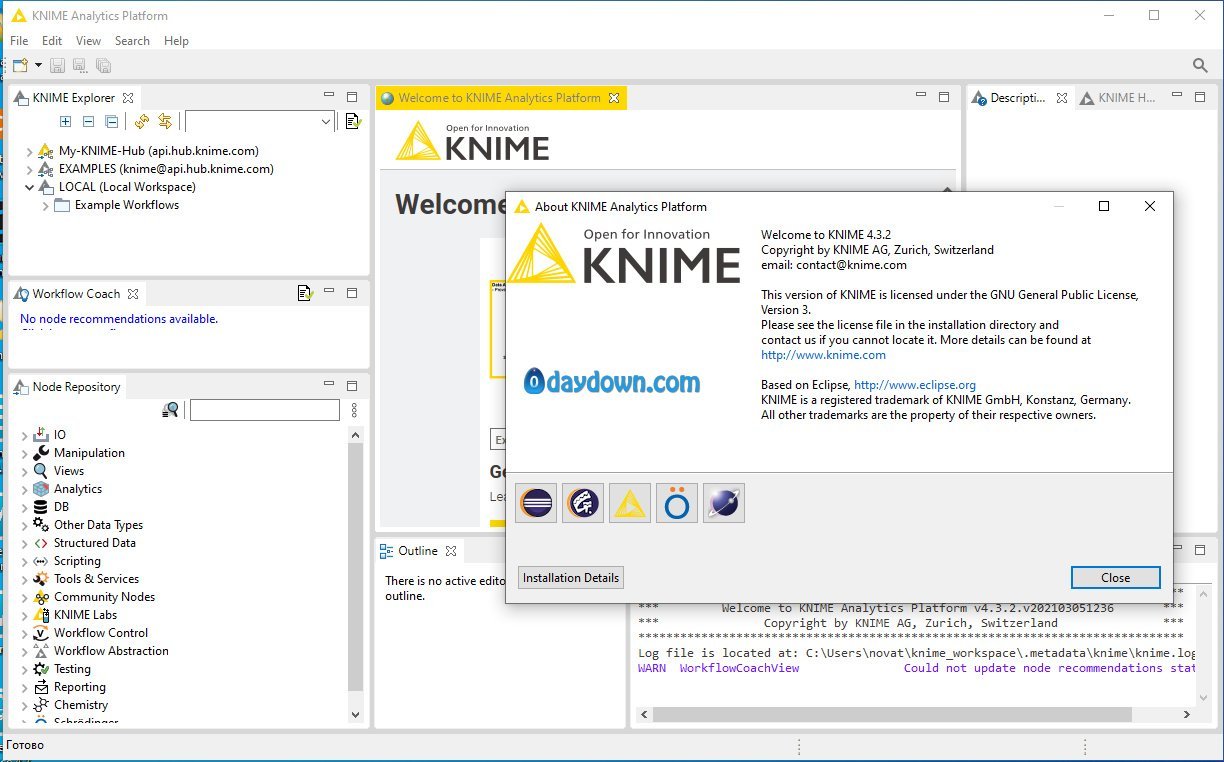This screenshot has height=762, width=1224.
Task: Click the KNIME triangle icon in About dialog
Action: 630,503
